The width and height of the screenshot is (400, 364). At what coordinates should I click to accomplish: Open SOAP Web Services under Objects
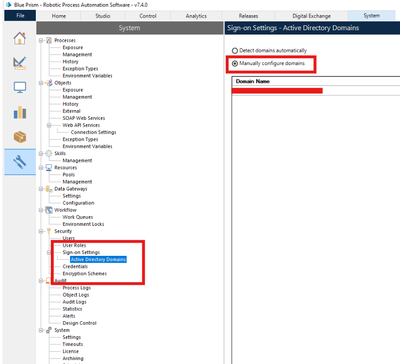tap(84, 118)
